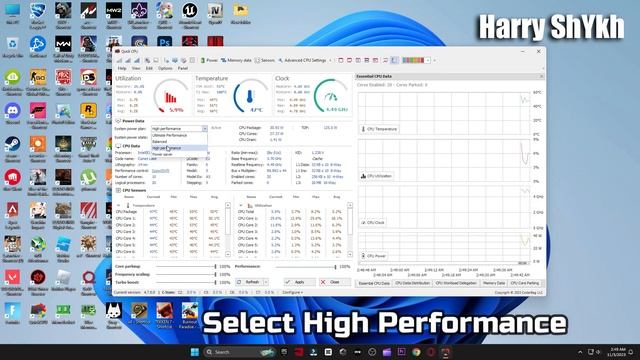640x360 pixels.
Task: Select Ultimate Performance power plan
Action: tap(179, 135)
